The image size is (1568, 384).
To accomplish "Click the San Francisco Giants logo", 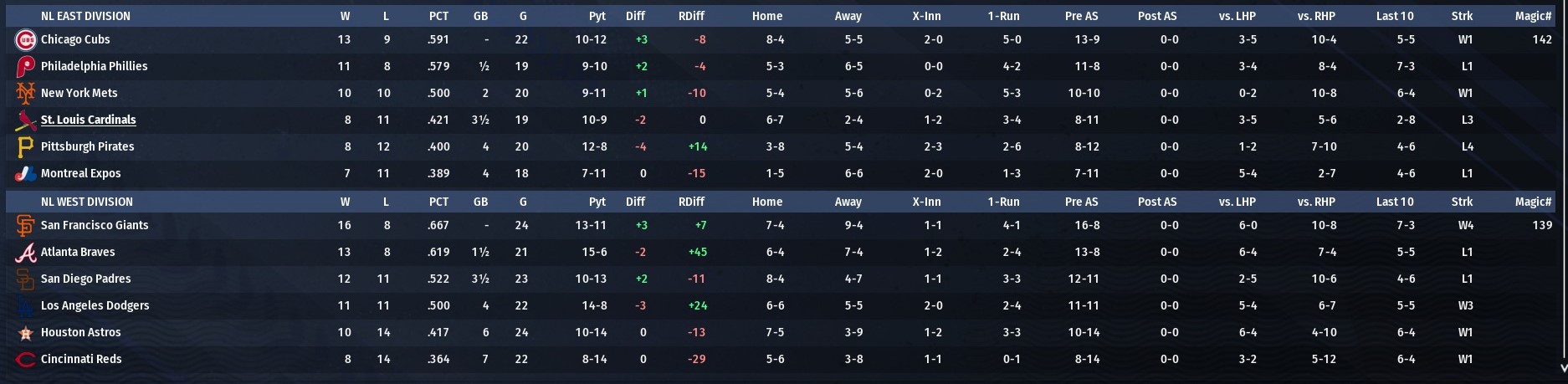I will (25, 225).
